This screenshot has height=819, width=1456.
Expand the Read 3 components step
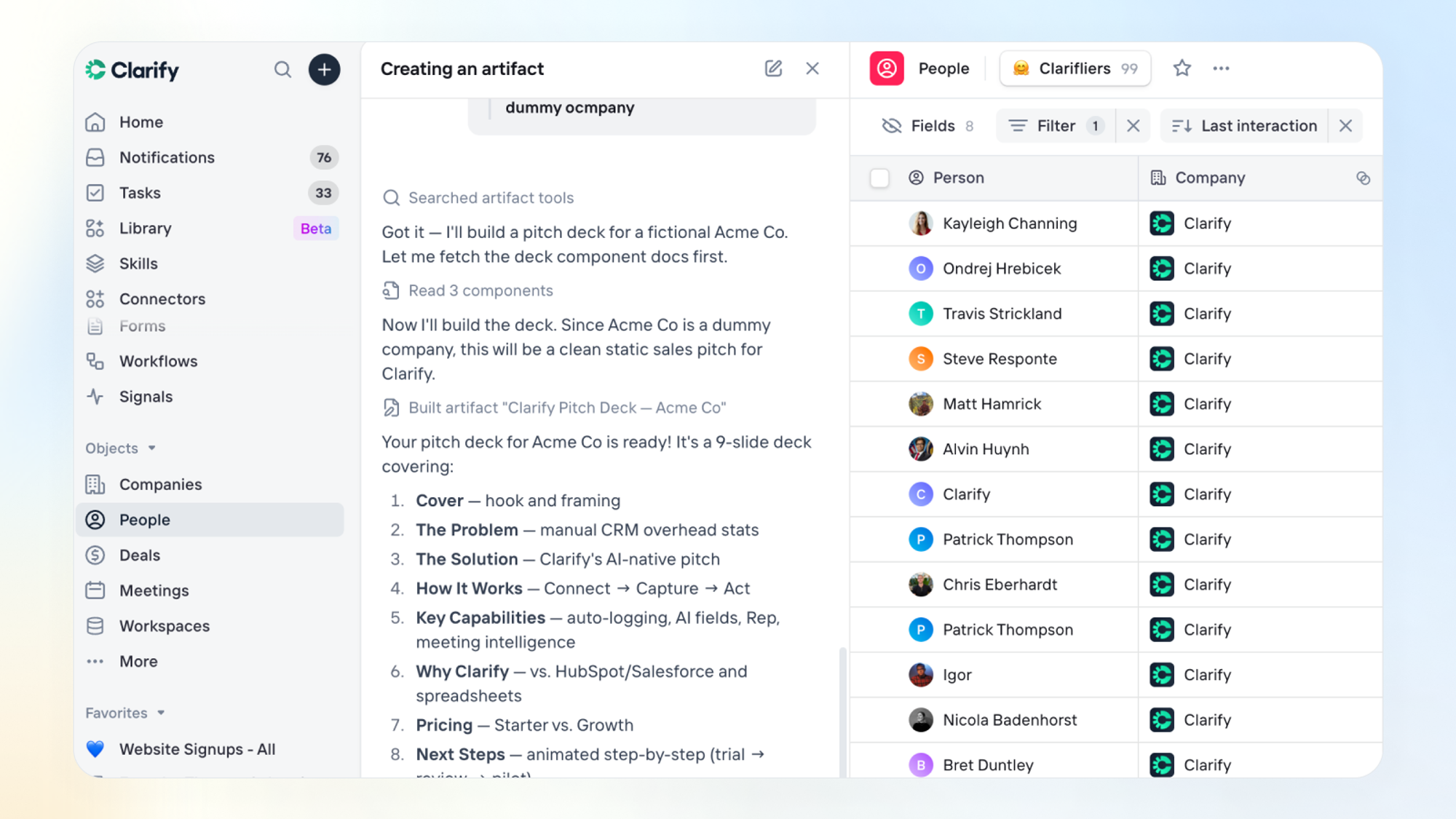pos(468,290)
